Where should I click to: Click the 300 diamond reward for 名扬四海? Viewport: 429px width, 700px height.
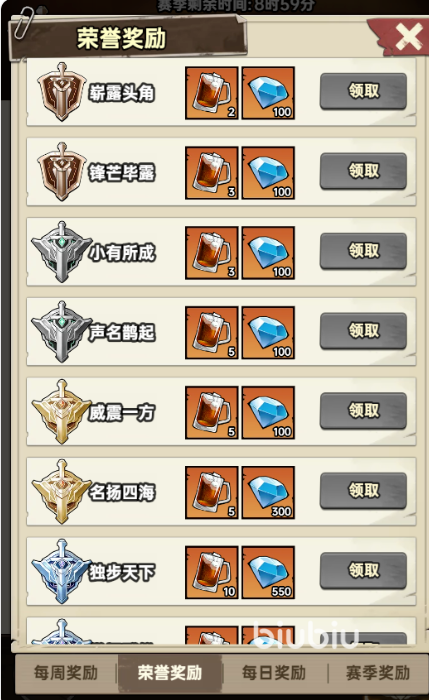coord(268,492)
